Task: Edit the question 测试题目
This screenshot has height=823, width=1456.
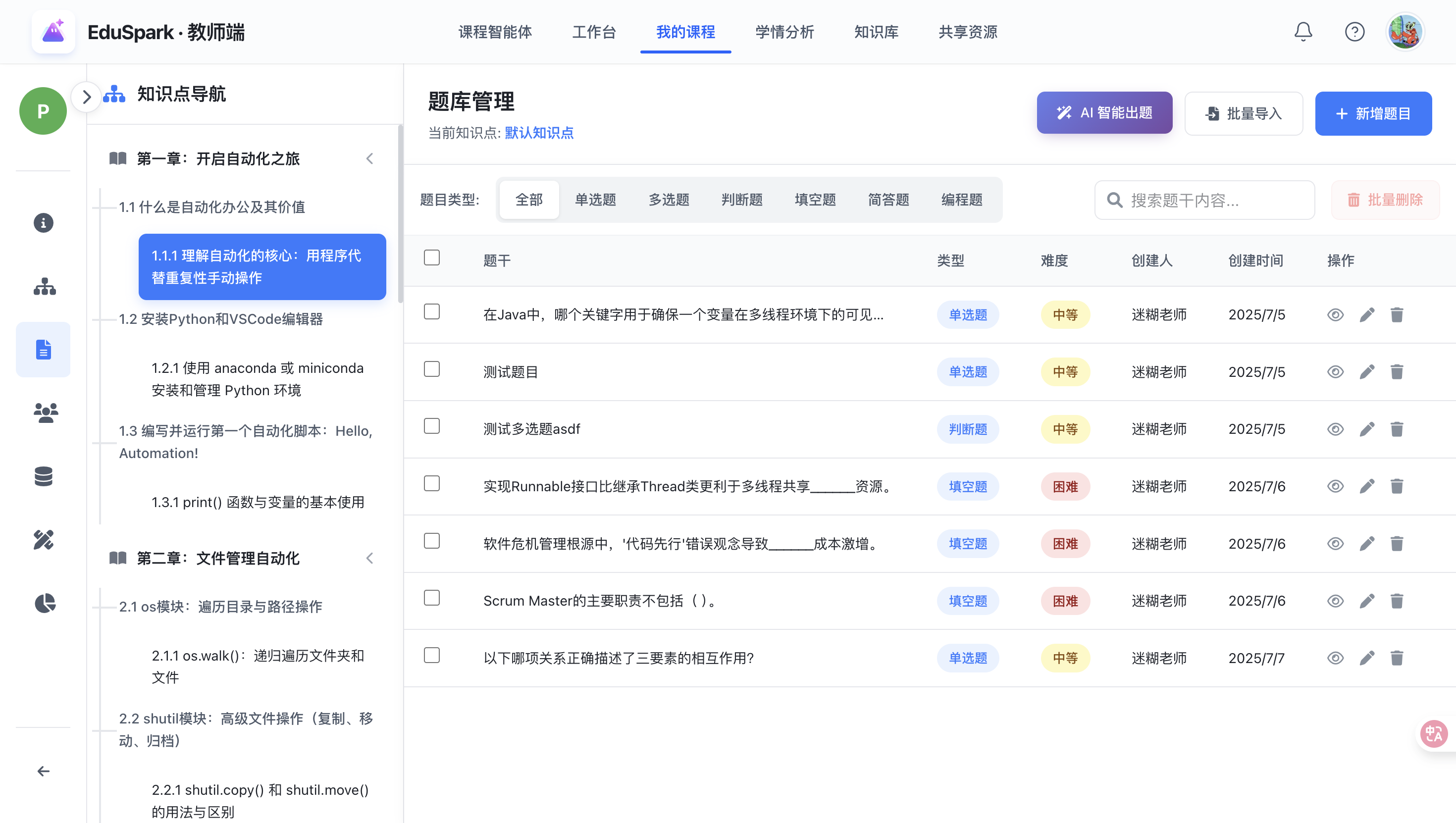Action: coord(1367,371)
